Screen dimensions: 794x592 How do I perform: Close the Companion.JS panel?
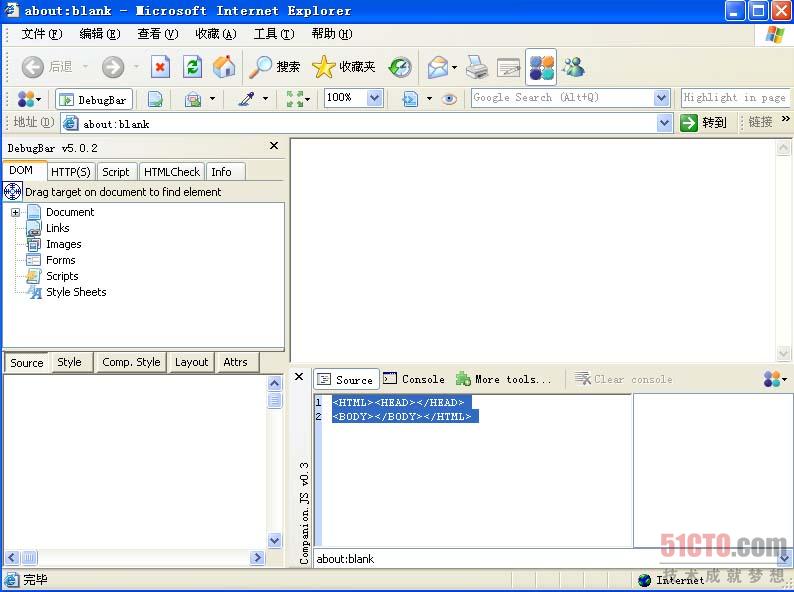pos(299,376)
